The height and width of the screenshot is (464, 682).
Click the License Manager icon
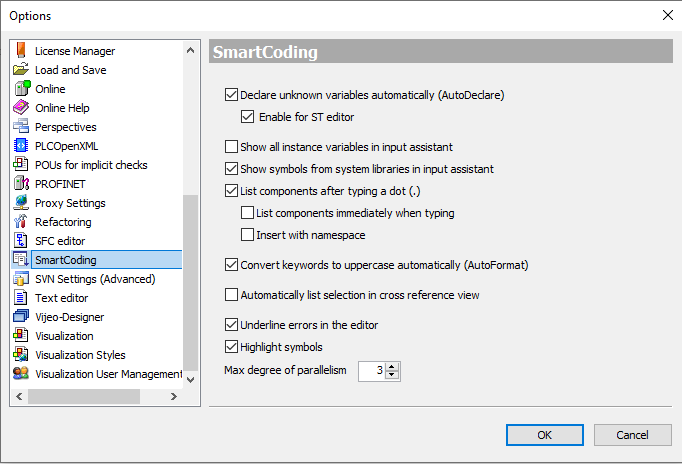pos(21,51)
